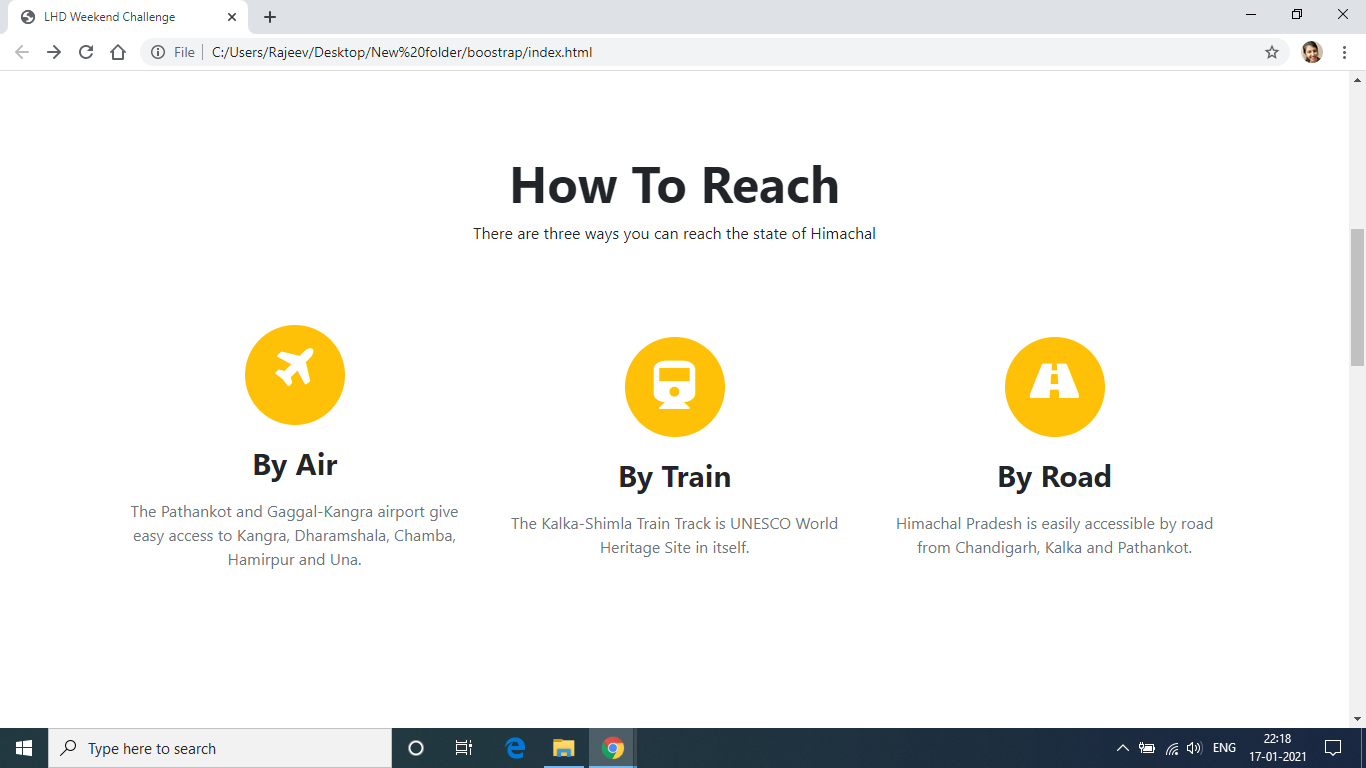
Task: Click the user profile avatar in Chrome
Action: point(1313,52)
